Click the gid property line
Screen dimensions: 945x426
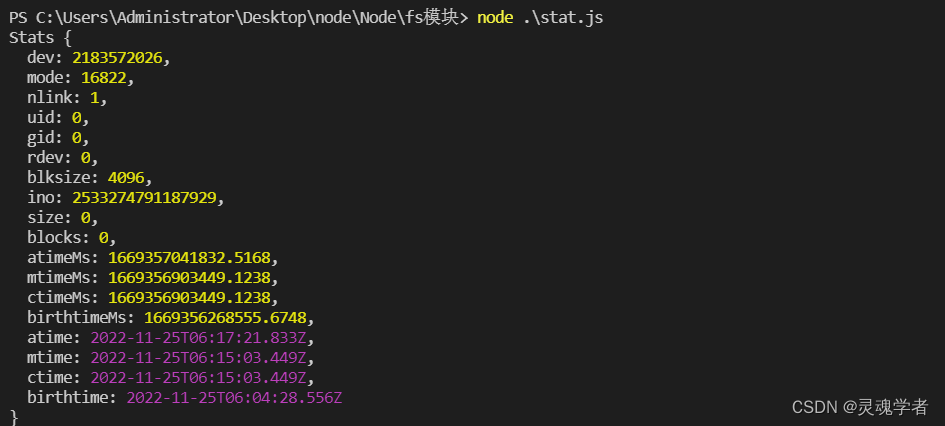click(54, 138)
